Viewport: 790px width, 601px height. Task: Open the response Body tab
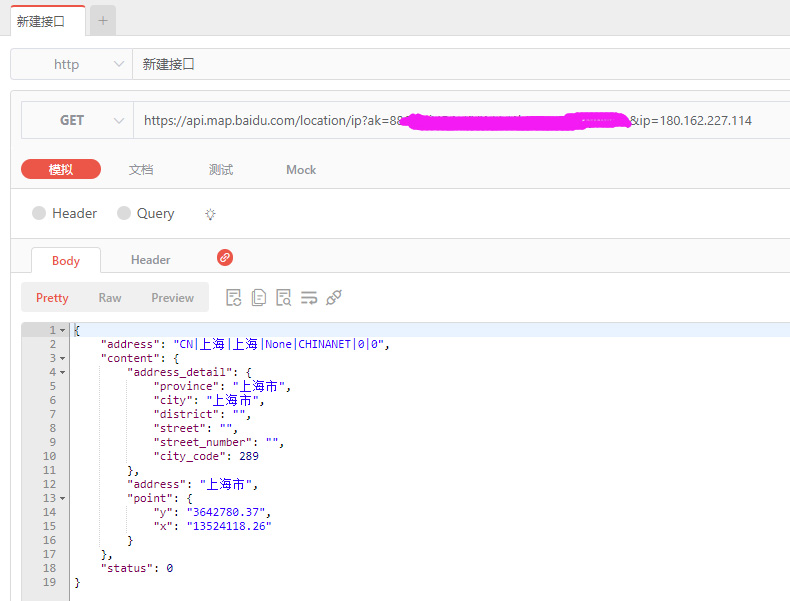click(x=66, y=260)
